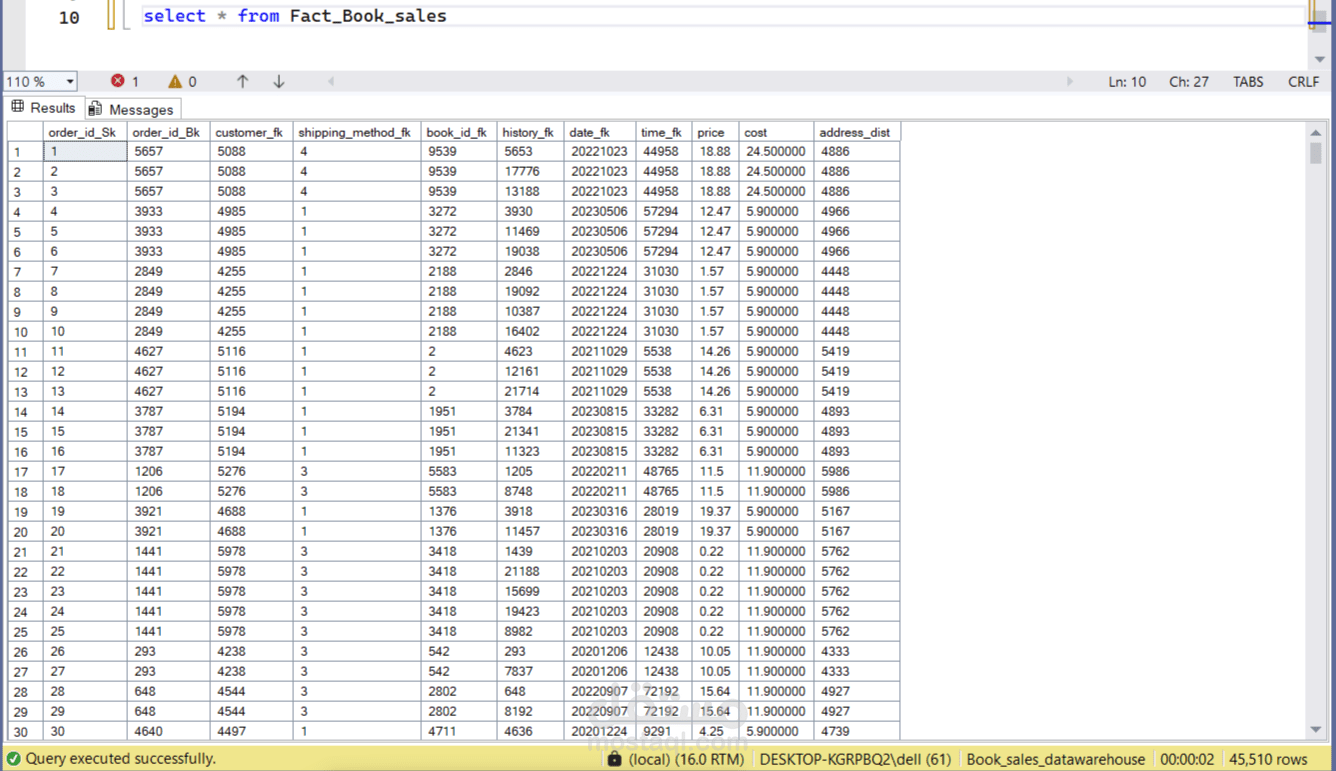Viewport: 1336px width, 771px height.
Task: Select the address_dist column header
Action: tap(856, 132)
